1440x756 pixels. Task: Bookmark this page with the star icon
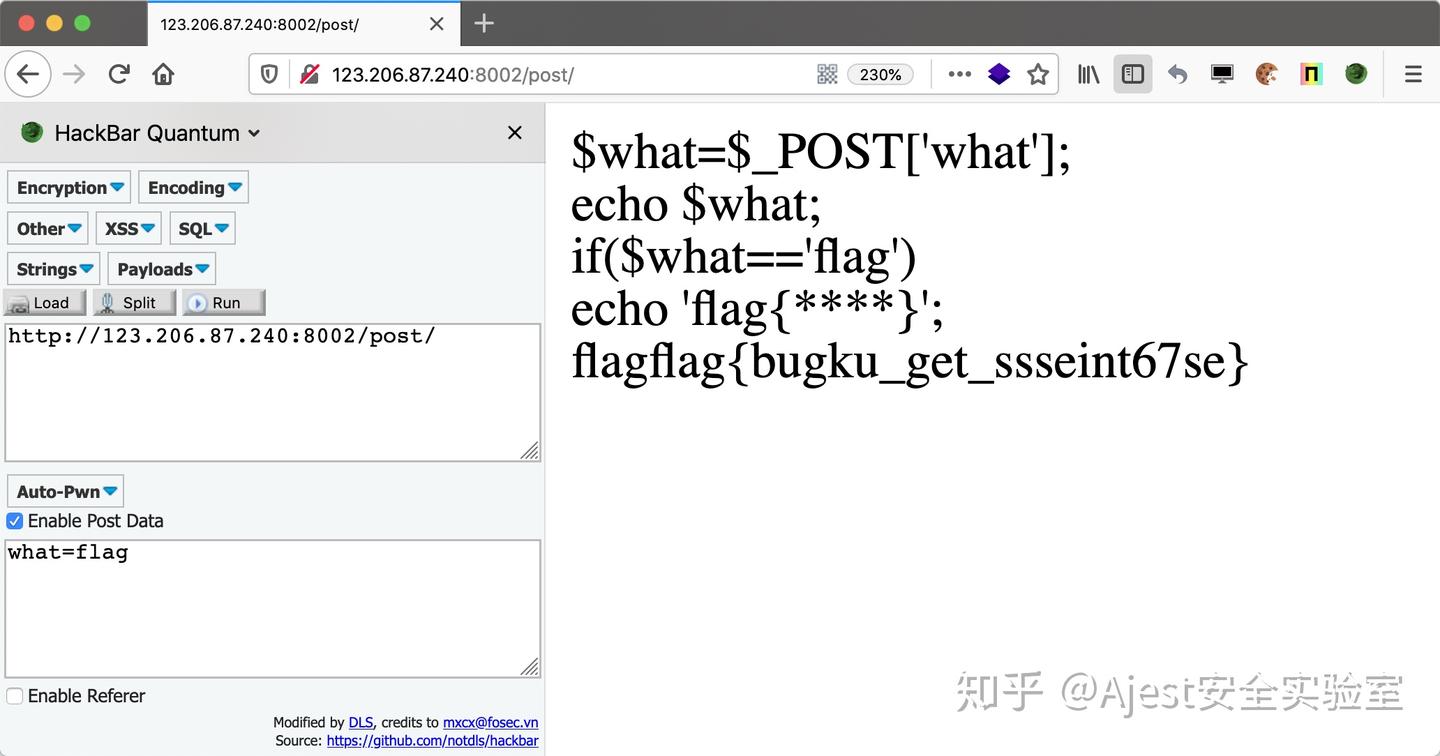[x=1038, y=73]
